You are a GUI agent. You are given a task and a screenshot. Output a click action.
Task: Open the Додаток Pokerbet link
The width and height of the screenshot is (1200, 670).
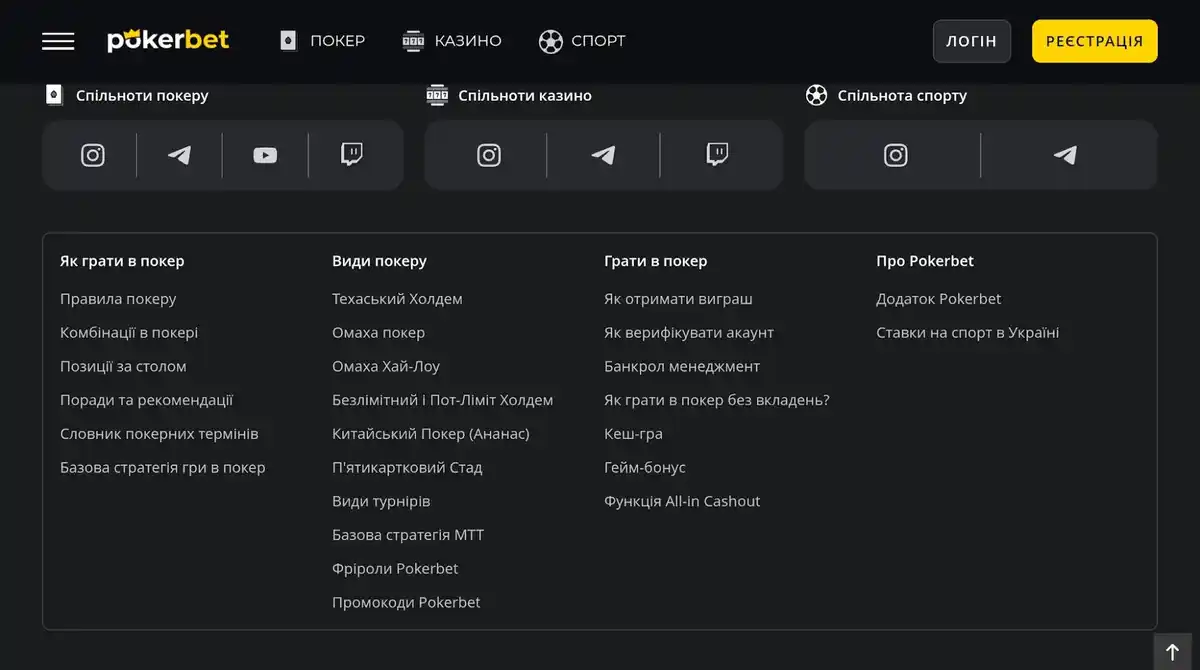click(938, 299)
